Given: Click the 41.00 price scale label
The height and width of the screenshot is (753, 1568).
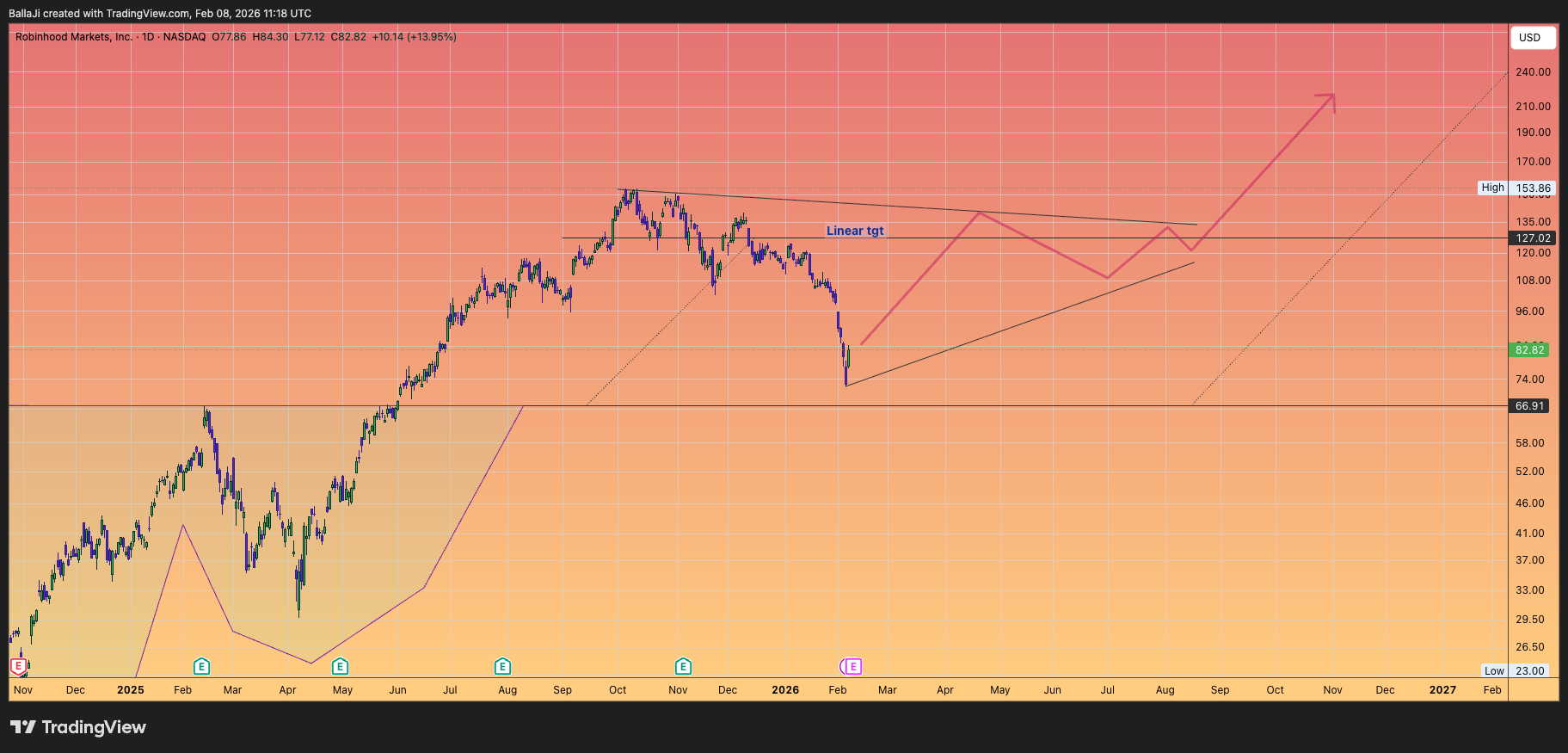Looking at the screenshot, I should pos(1530,534).
